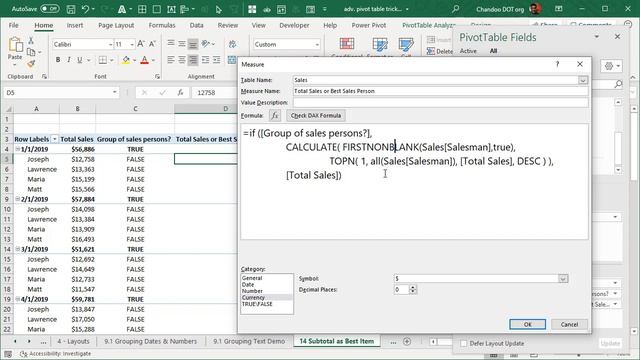Click the fx insert function button in Measure dialog

pyautogui.click(x=275, y=116)
